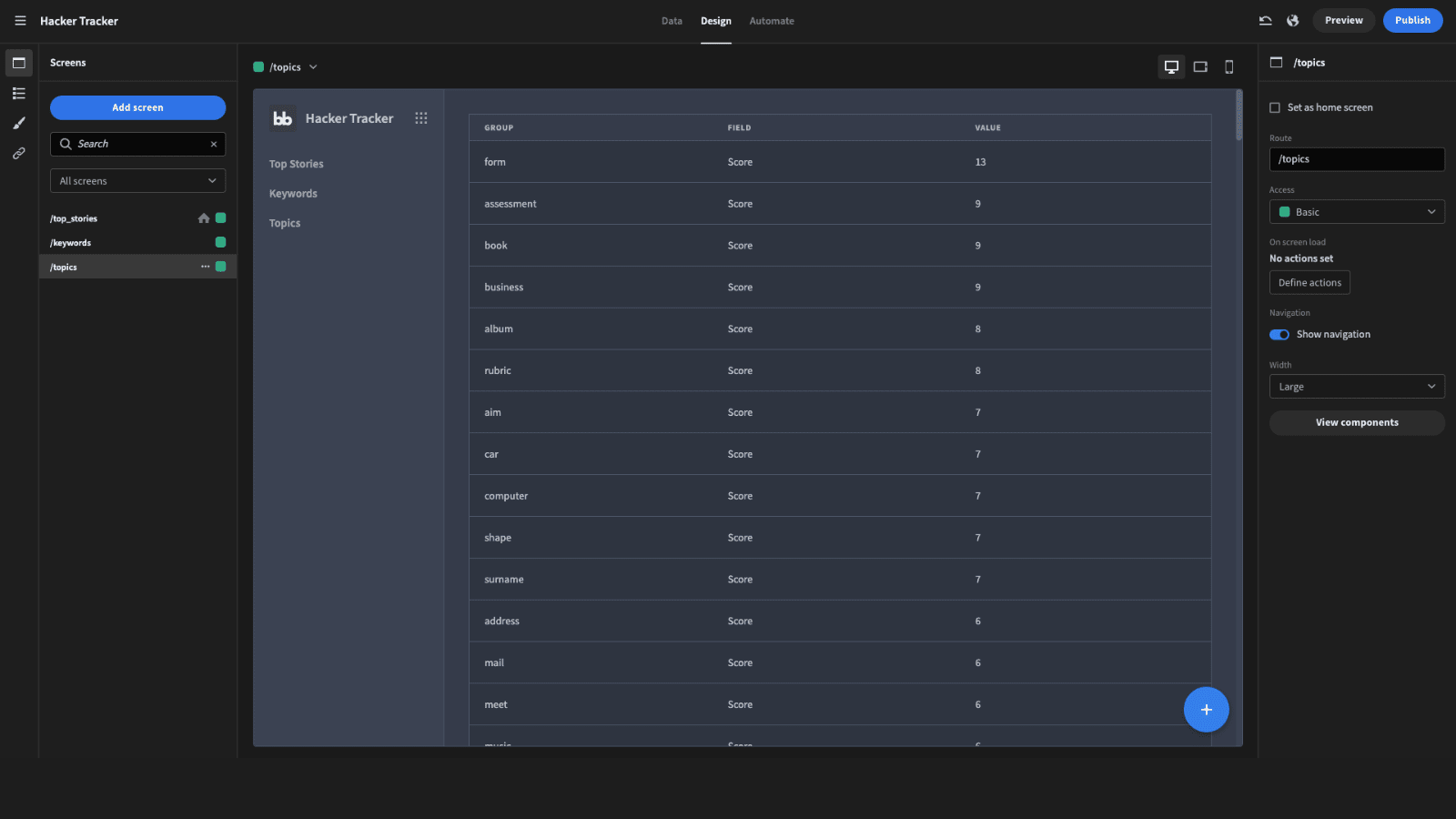This screenshot has width=1456, height=819.
Task: Open the Components list icon in sidebar
Action: [x=18, y=93]
